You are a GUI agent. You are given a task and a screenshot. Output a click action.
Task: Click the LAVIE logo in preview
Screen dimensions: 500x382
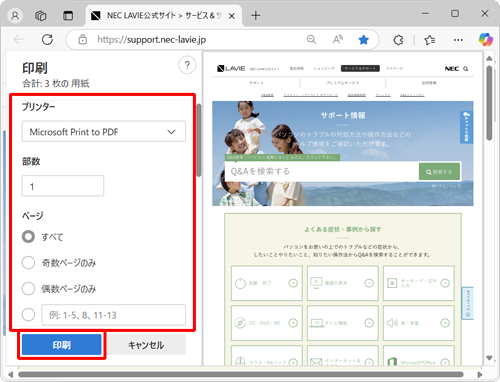tap(231, 69)
